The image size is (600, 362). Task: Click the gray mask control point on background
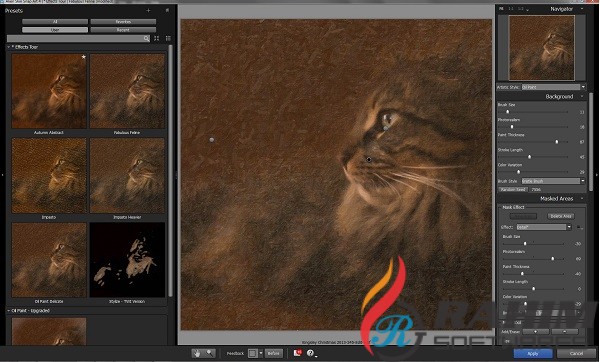pyautogui.click(x=212, y=140)
